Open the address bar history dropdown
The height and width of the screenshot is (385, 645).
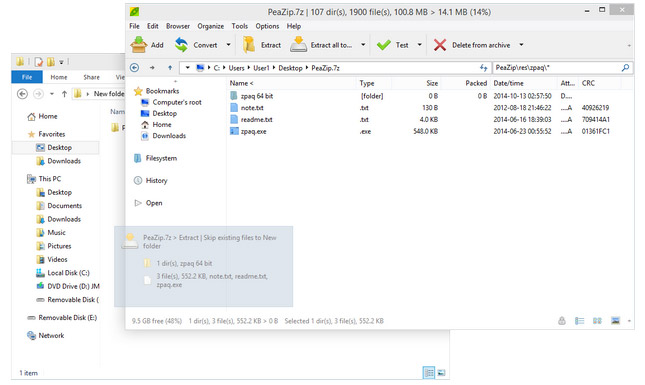pos(188,67)
